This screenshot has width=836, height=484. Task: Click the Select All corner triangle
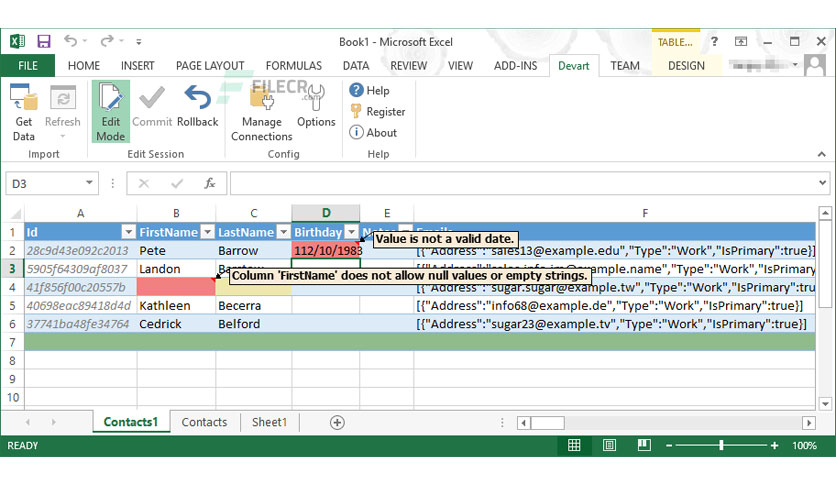[x=15, y=214]
